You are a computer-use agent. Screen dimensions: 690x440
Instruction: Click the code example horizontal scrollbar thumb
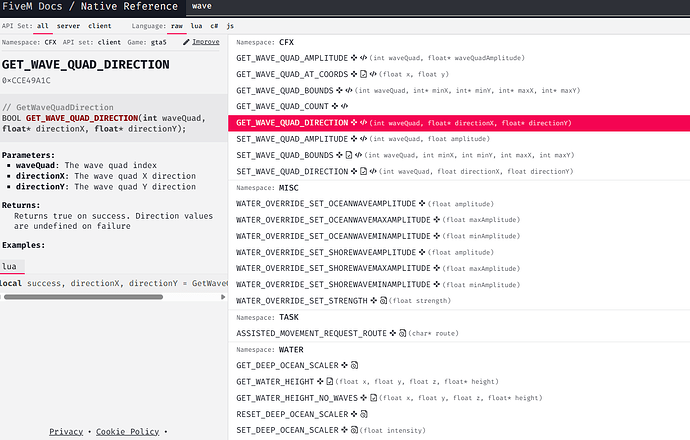(83, 297)
